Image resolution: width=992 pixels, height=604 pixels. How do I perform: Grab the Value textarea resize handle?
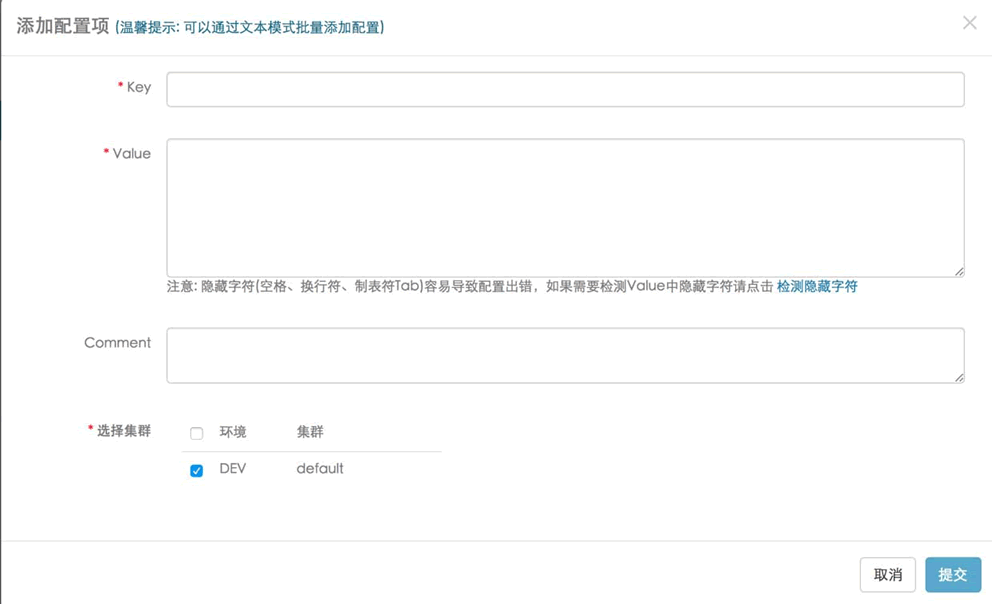pos(959,271)
